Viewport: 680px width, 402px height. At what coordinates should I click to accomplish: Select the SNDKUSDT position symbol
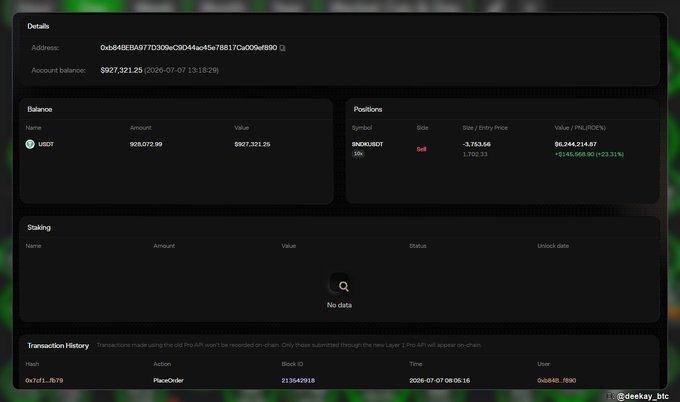click(x=367, y=144)
